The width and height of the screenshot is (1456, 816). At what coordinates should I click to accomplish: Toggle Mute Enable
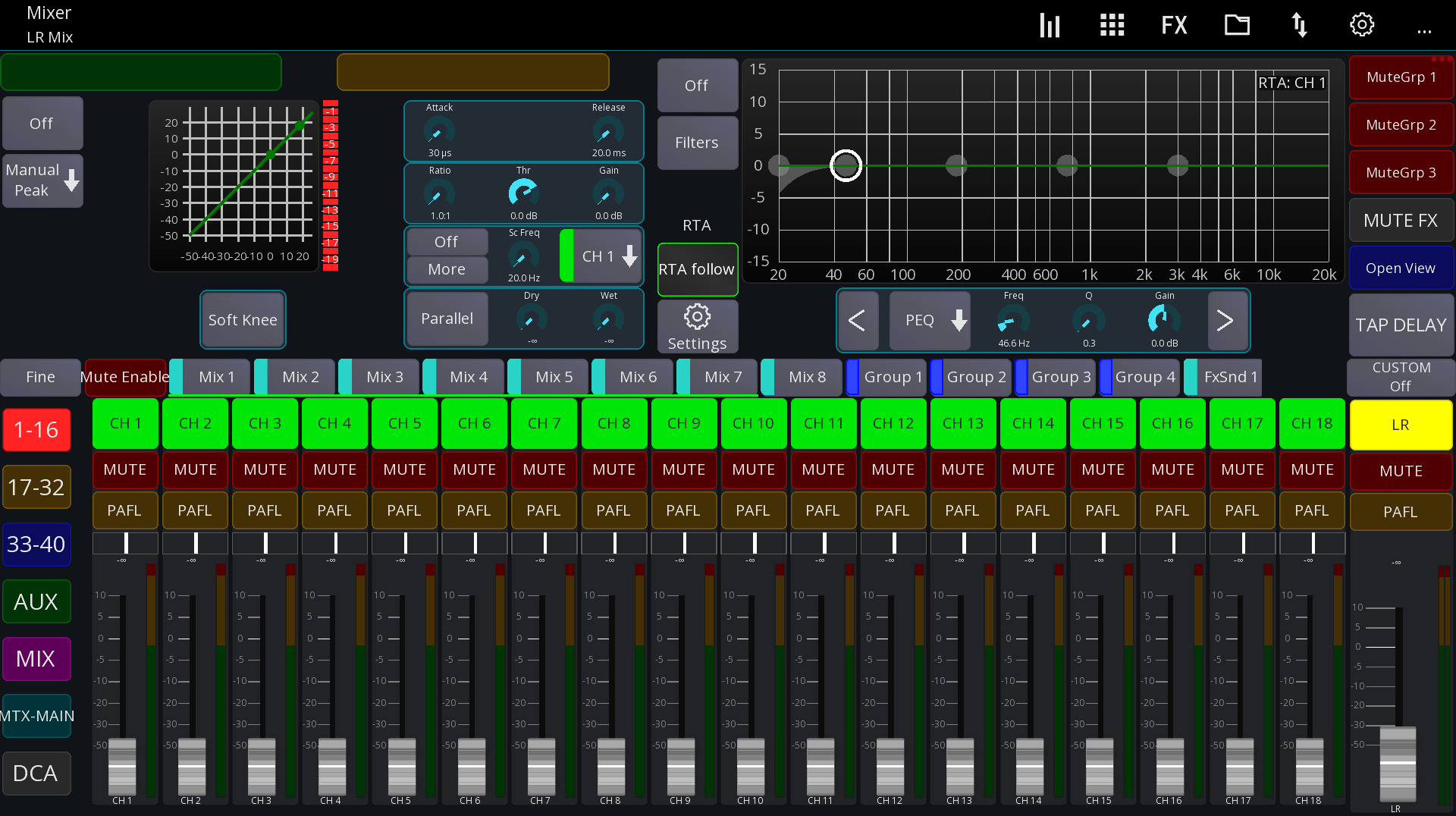click(125, 377)
